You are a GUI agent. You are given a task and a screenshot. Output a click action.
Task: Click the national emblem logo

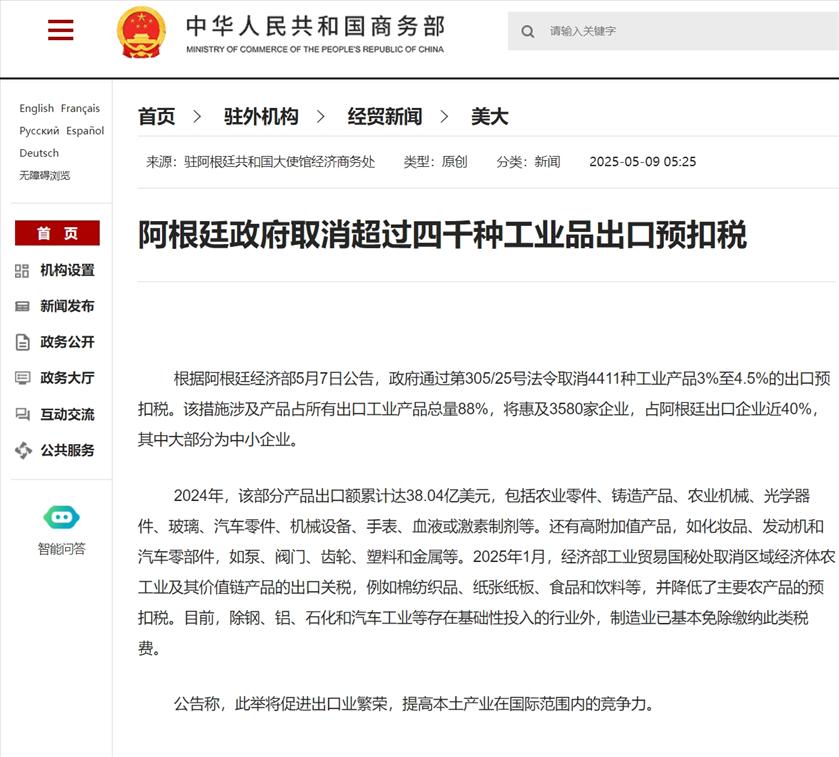[x=141, y=32]
